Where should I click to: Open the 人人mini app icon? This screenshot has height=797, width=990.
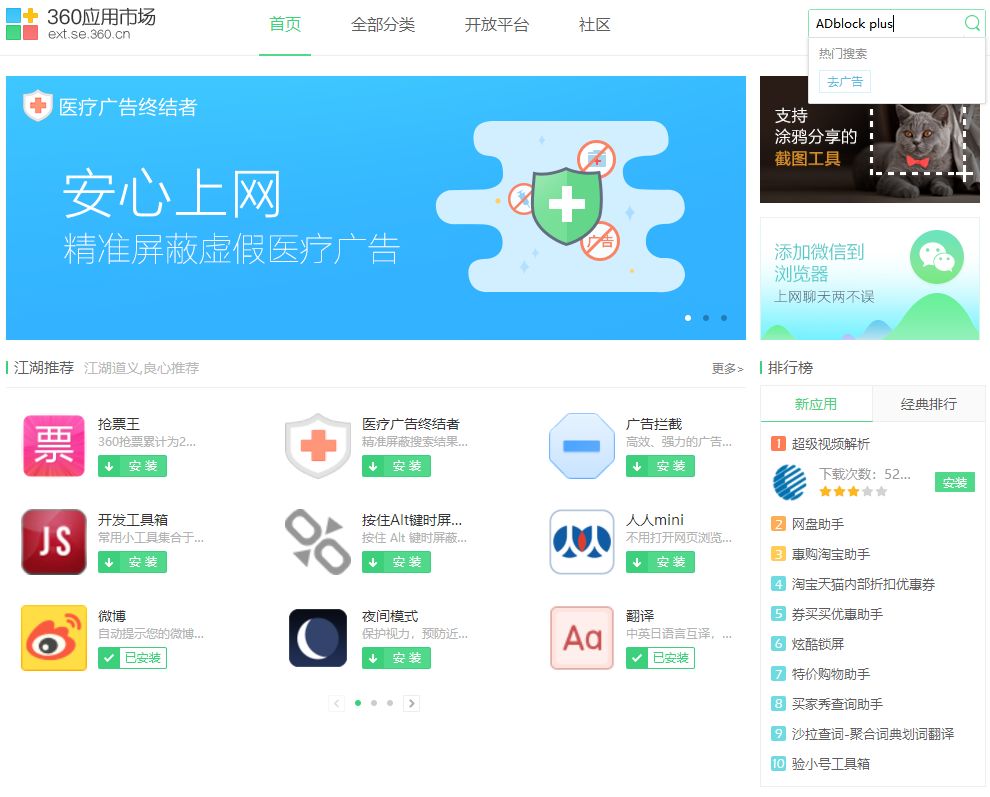click(581, 542)
